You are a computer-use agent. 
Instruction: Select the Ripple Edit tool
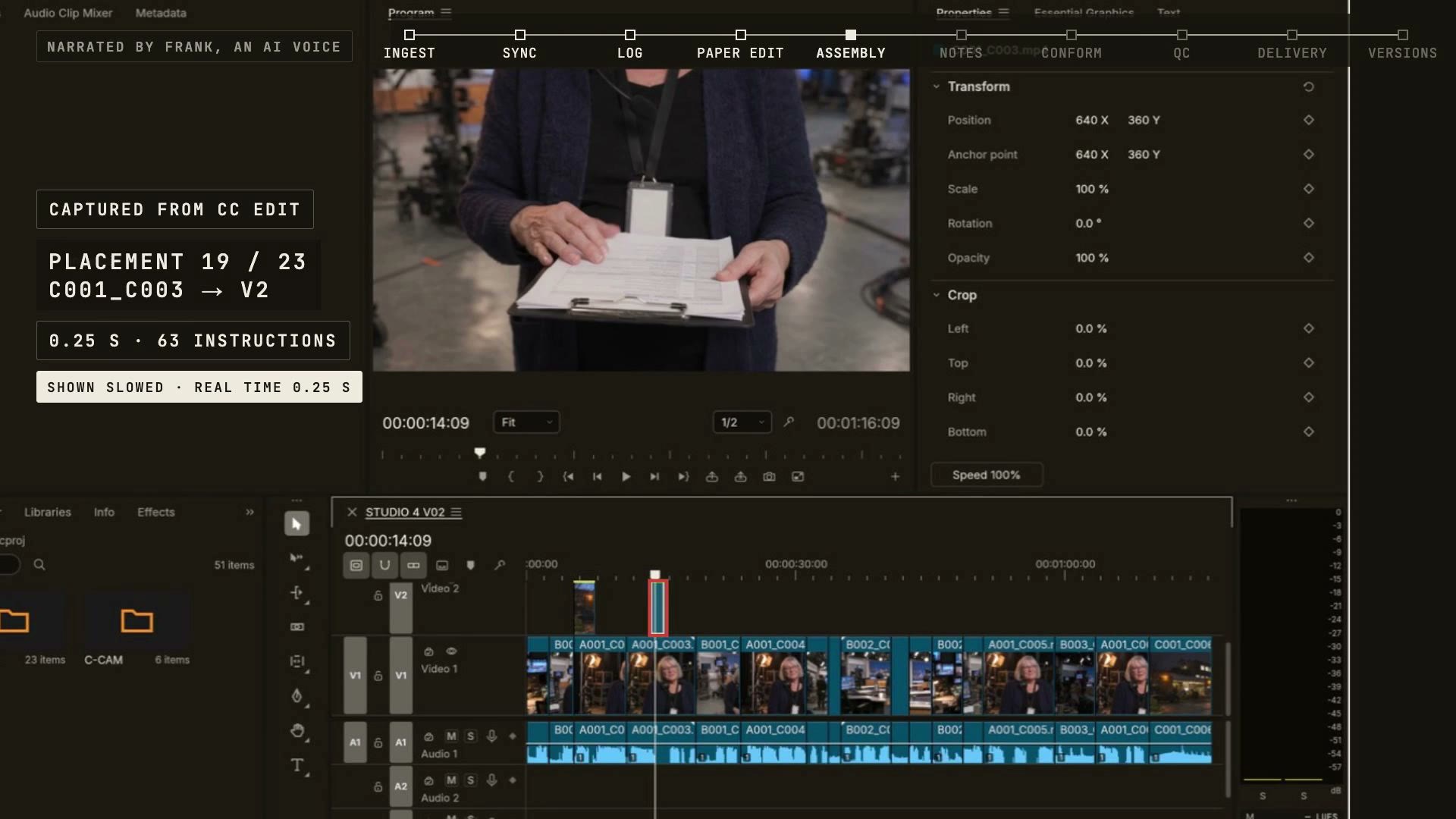point(297,593)
